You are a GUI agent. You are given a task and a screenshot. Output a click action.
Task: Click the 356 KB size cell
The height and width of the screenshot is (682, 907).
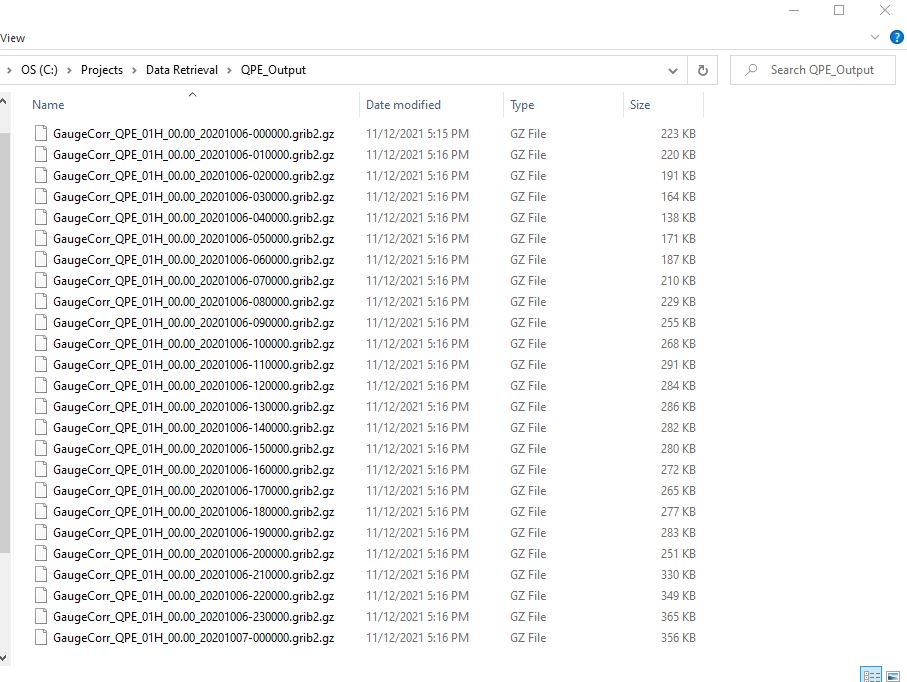coord(678,638)
